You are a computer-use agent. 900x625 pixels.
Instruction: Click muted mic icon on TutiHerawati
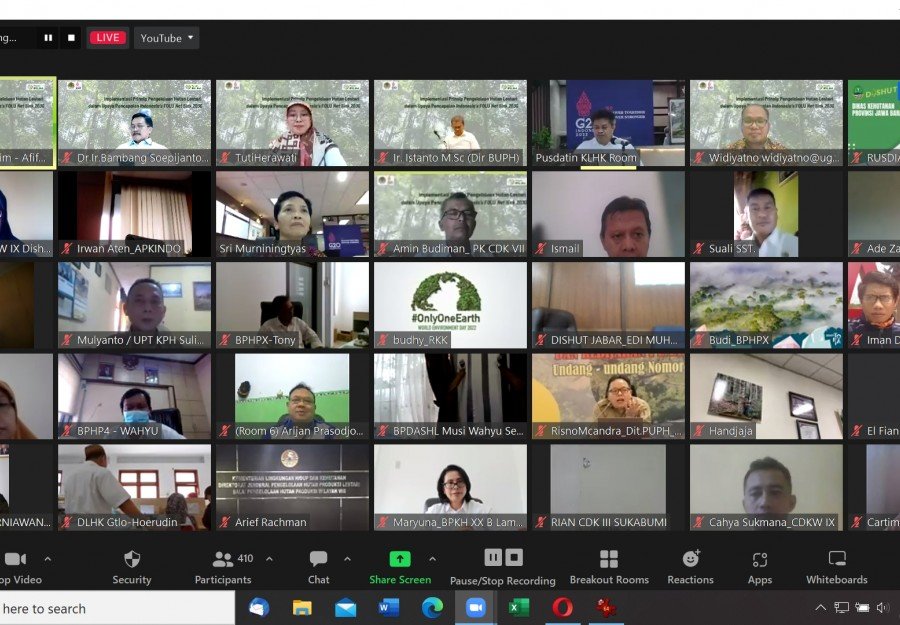coord(226,158)
